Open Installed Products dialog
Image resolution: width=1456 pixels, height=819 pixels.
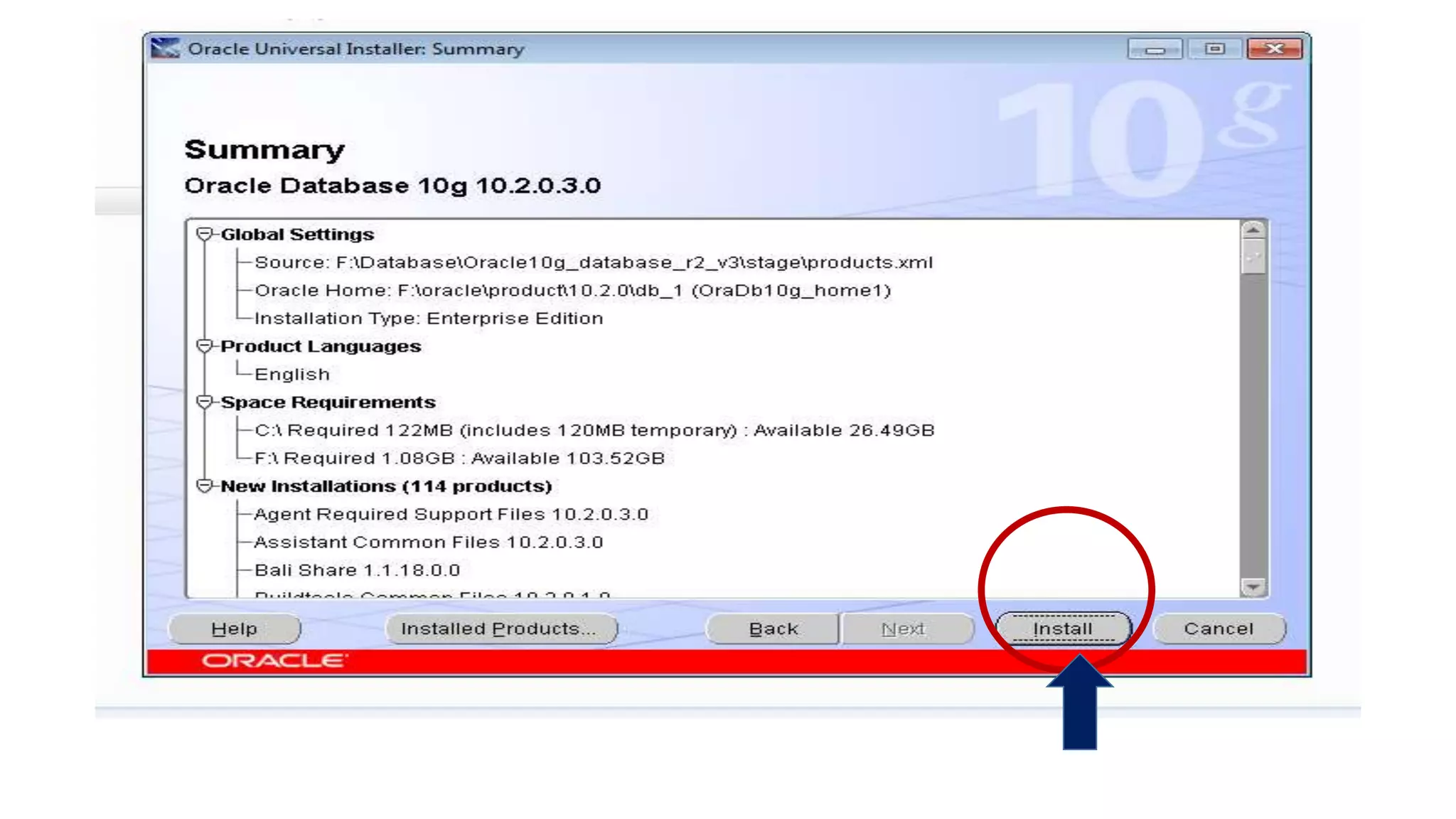coord(500,629)
